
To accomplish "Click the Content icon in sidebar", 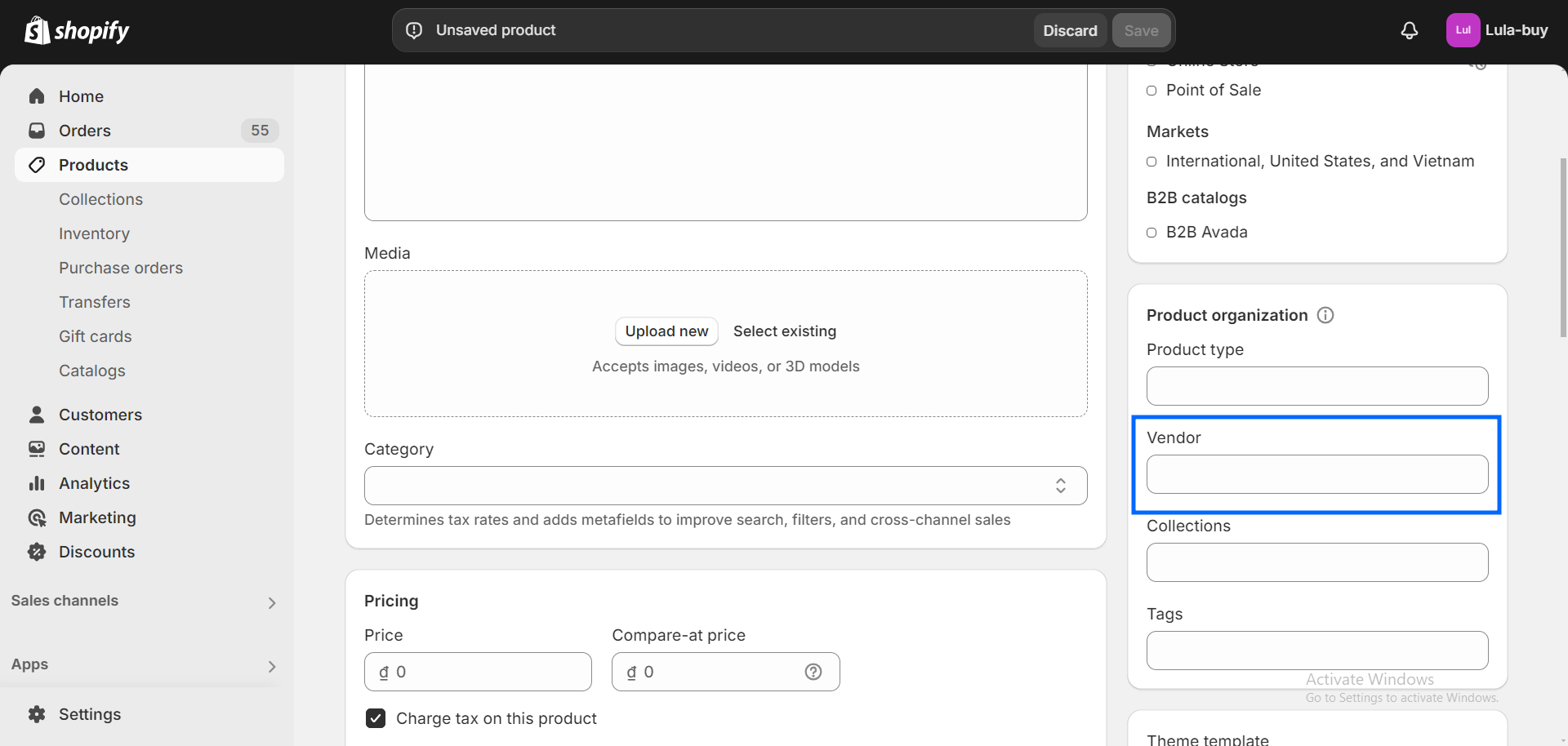I will pyautogui.click(x=37, y=449).
